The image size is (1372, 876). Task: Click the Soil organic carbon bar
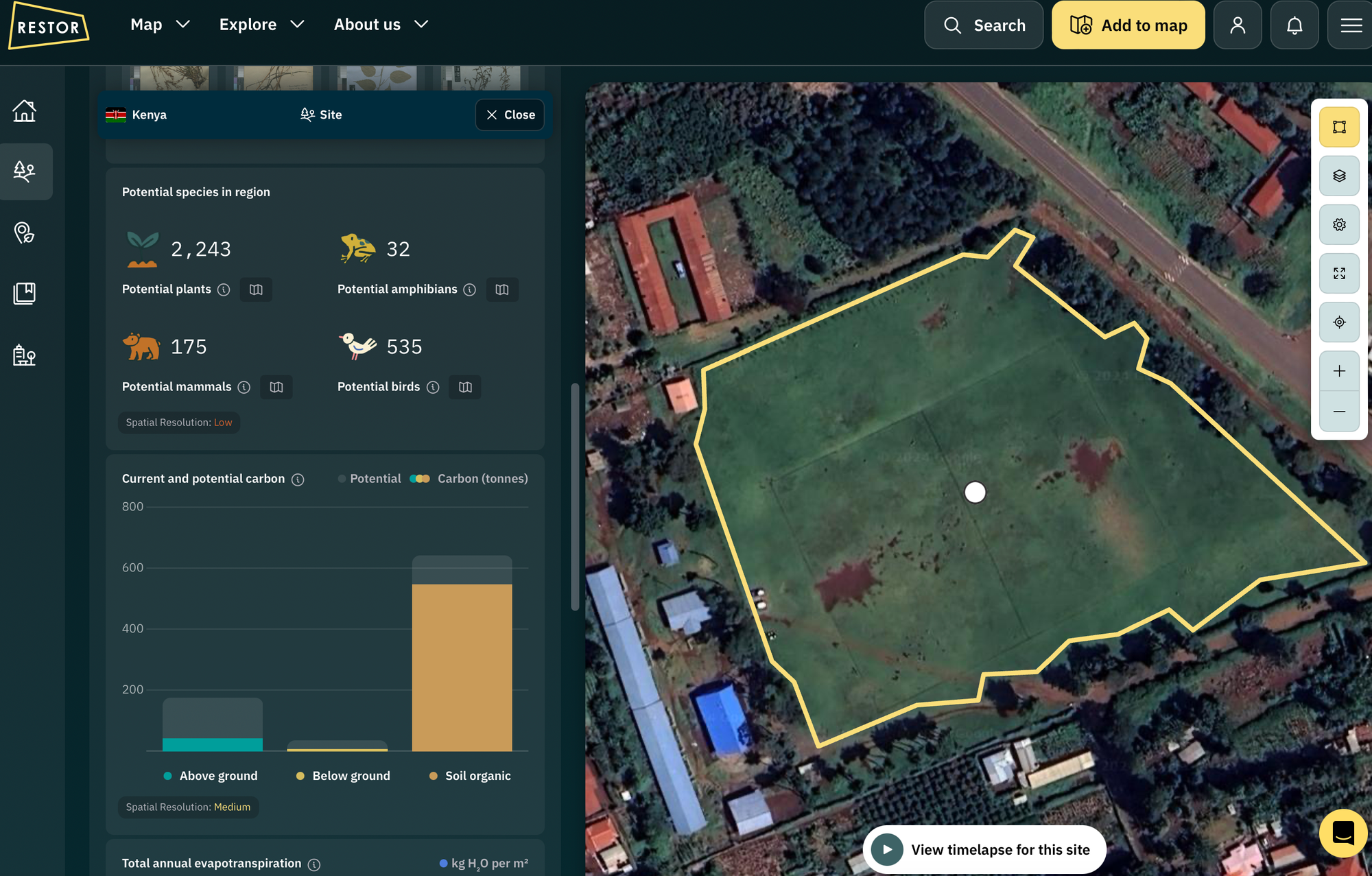point(462,665)
